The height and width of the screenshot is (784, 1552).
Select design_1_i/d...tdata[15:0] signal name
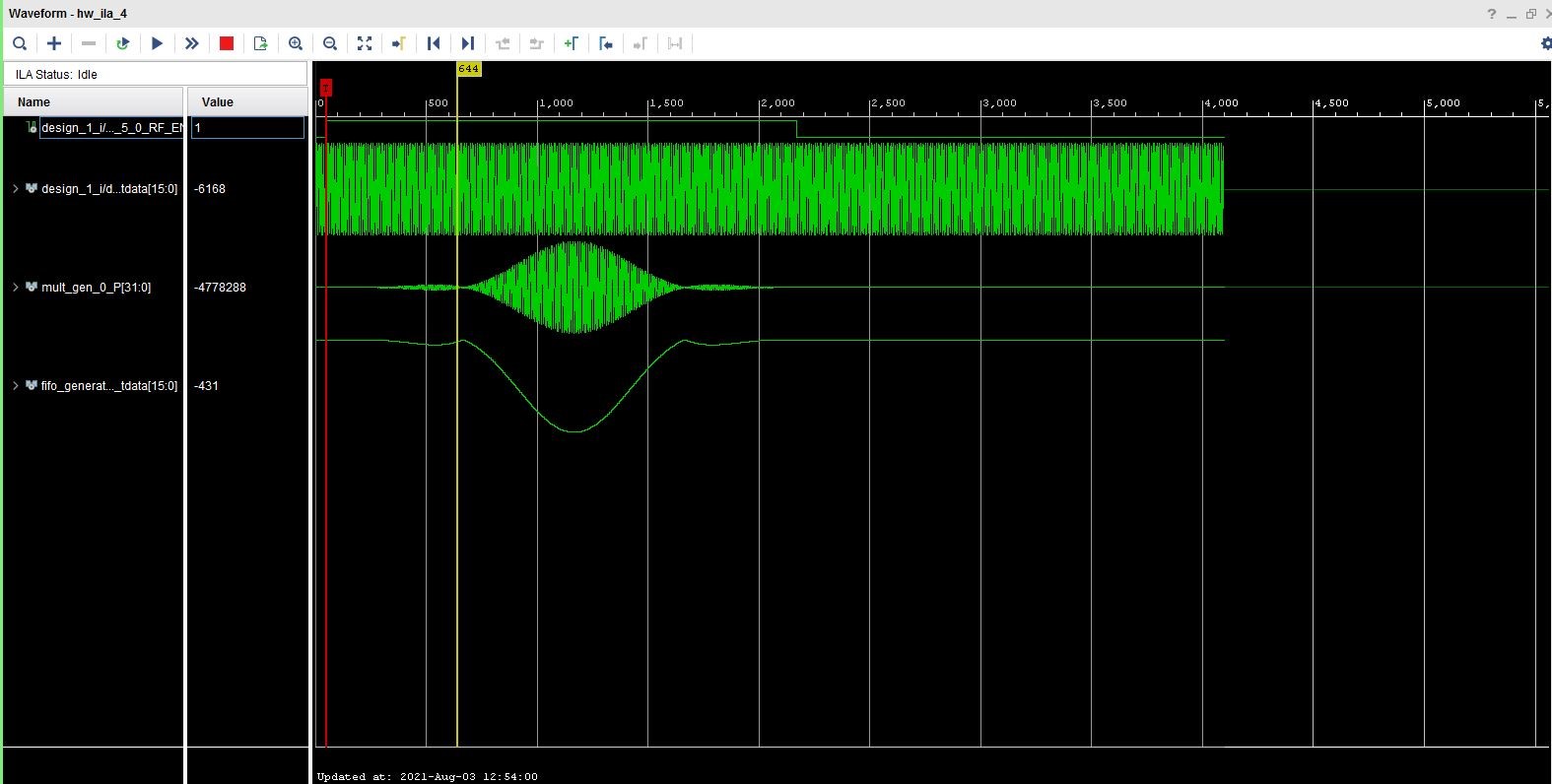109,189
